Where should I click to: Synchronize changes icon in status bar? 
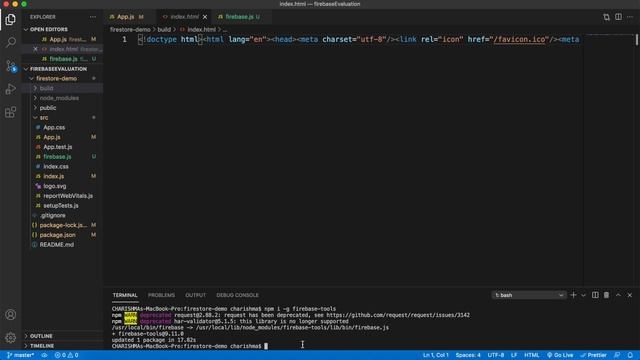click(44, 355)
